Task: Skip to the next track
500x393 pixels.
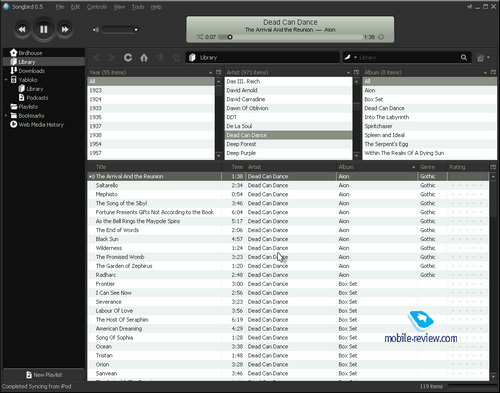Action: (x=65, y=29)
